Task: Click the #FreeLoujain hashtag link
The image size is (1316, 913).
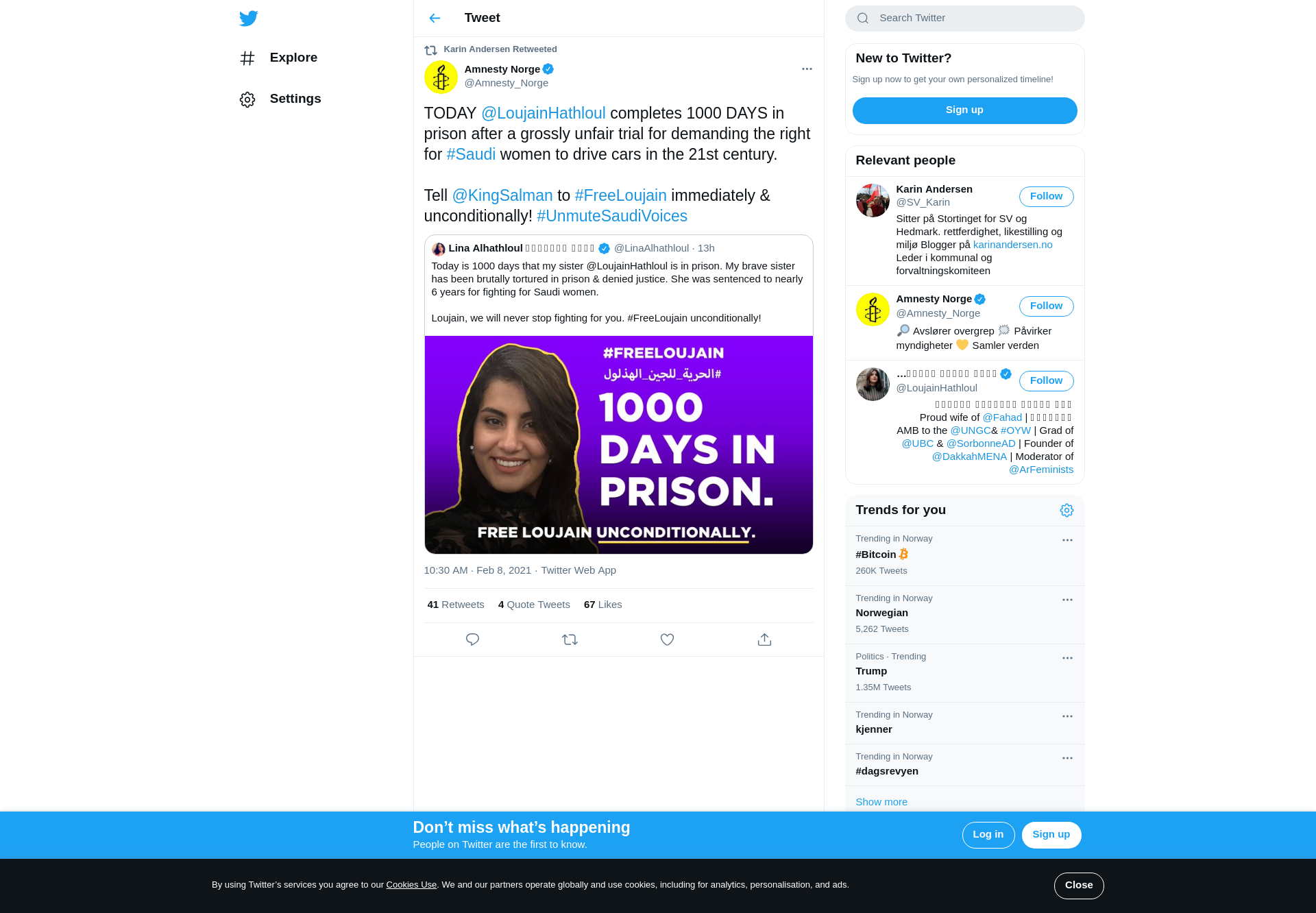Action: click(620, 195)
